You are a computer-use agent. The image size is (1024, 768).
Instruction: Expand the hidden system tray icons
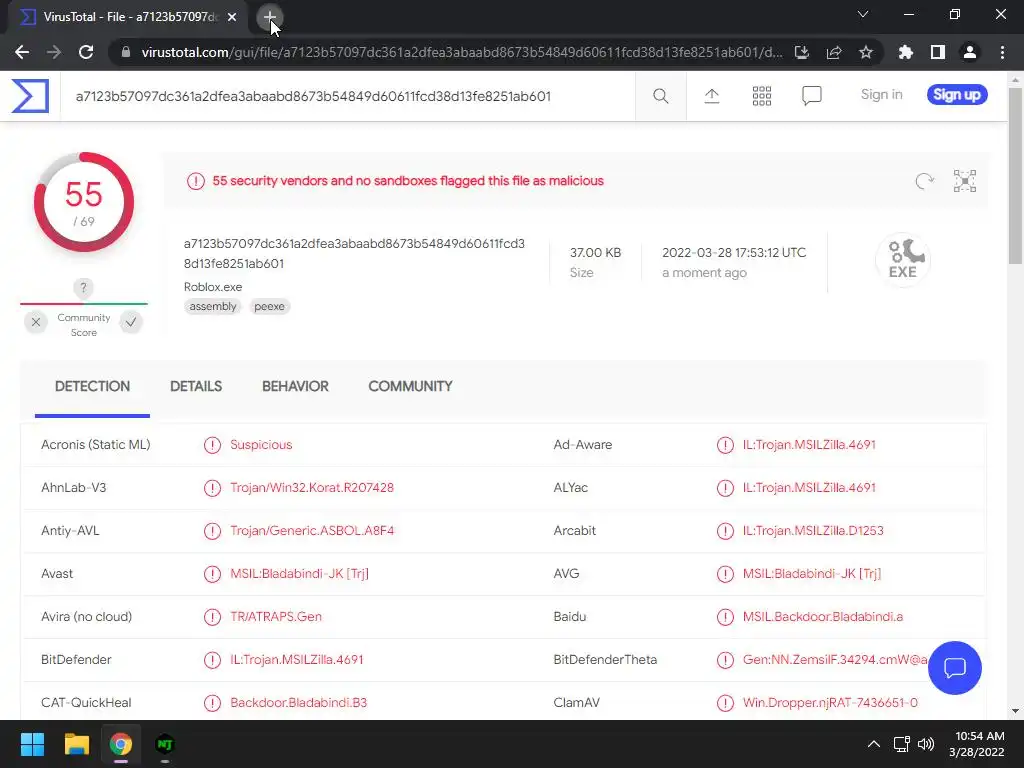[x=873, y=744]
